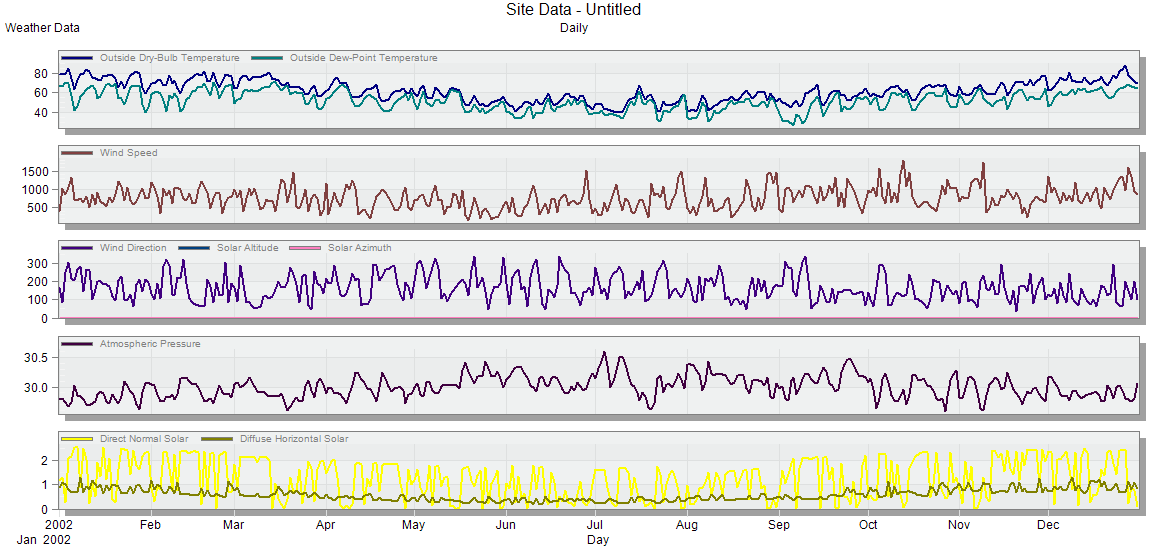Click the Solar Altitude legend swatch
The height and width of the screenshot is (557, 1149).
(x=194, y=248)
